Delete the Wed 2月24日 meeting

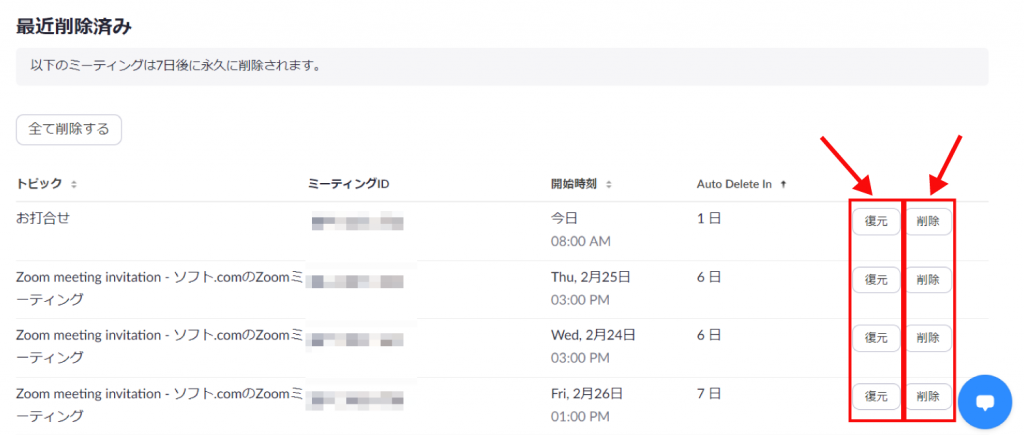[x=928, y=338]
